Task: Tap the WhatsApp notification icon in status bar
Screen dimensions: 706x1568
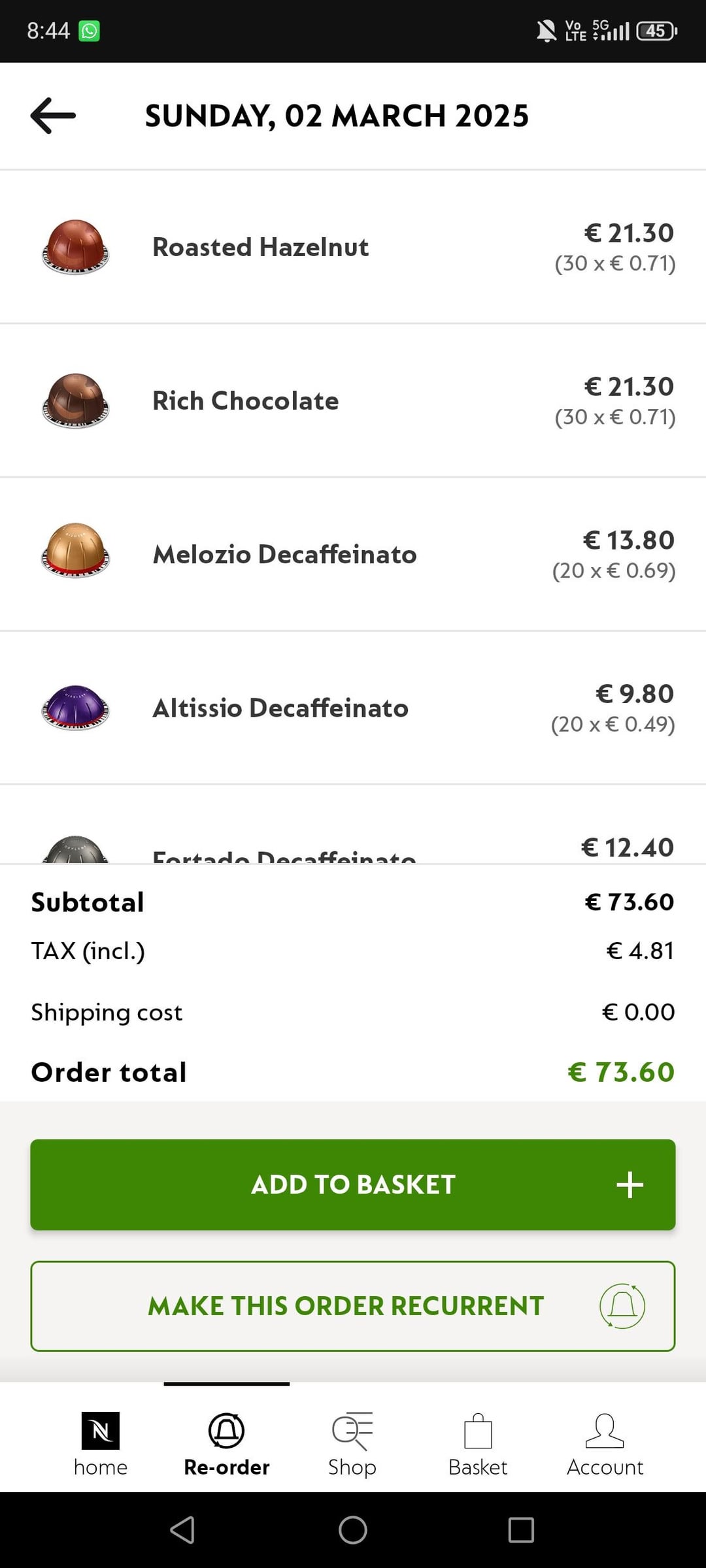Action: (x=90, y=31)
